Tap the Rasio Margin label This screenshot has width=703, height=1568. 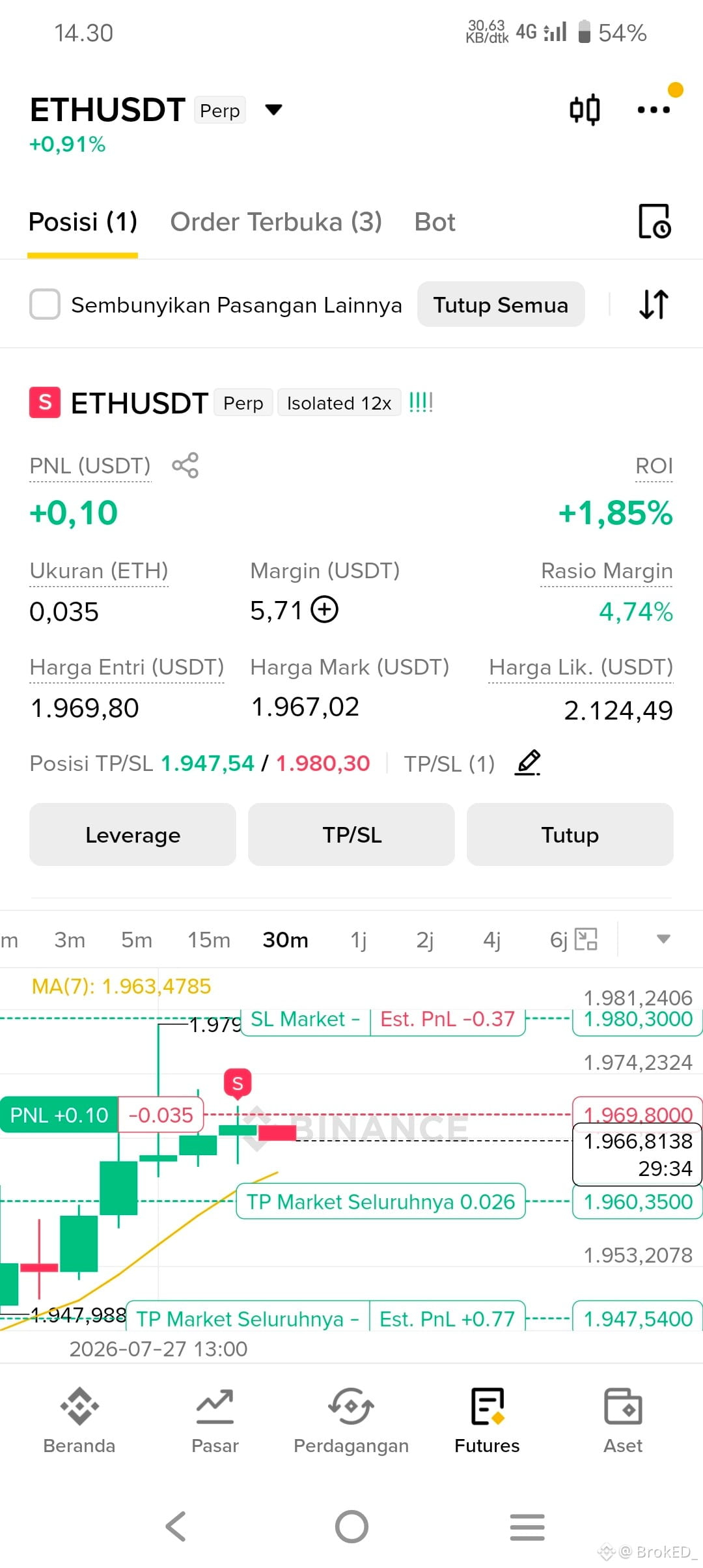(x=607, y=571)
